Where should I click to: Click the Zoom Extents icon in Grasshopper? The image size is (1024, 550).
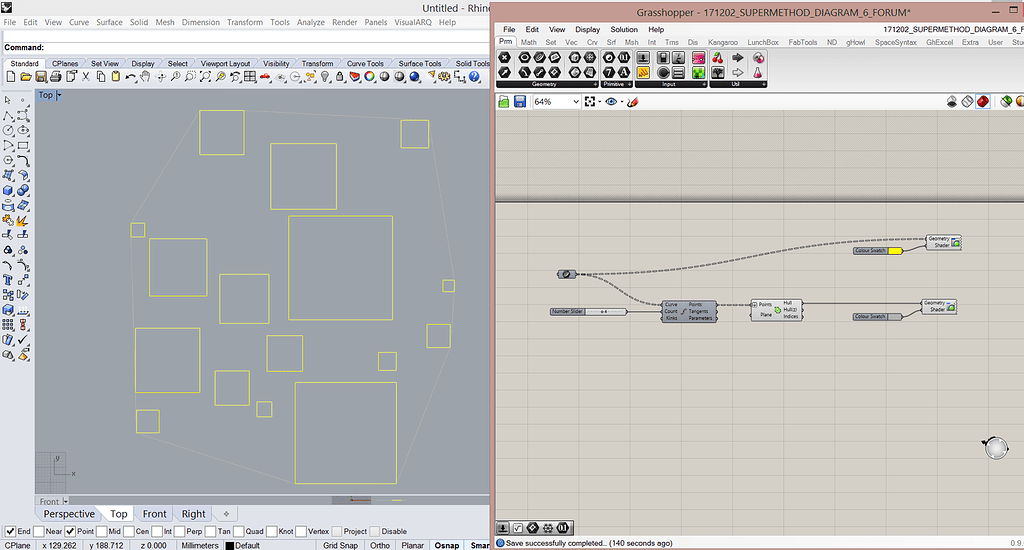590,102
